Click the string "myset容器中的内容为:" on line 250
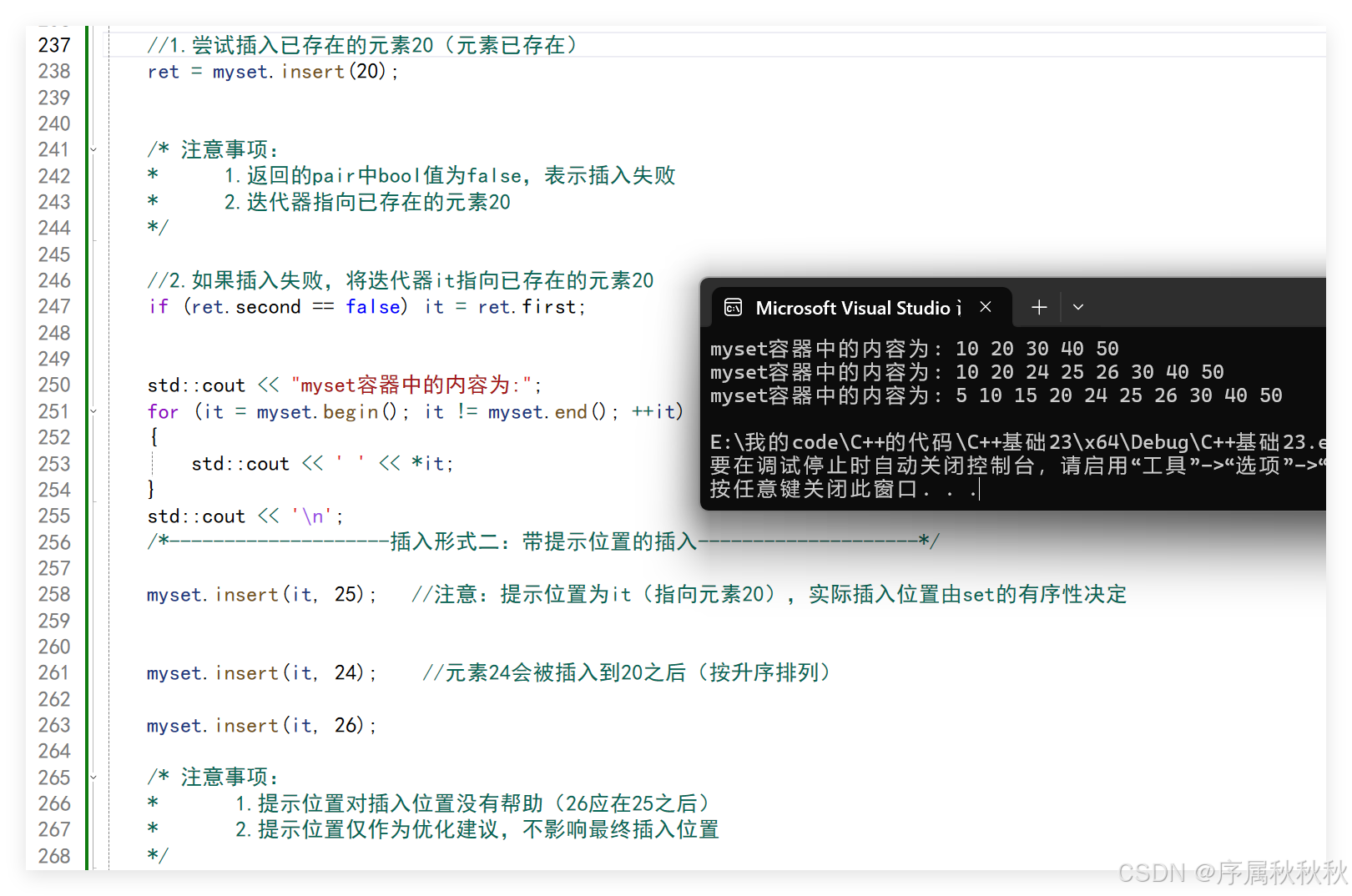The width and height of the screenshot is (1352, 896). point(412,385)
